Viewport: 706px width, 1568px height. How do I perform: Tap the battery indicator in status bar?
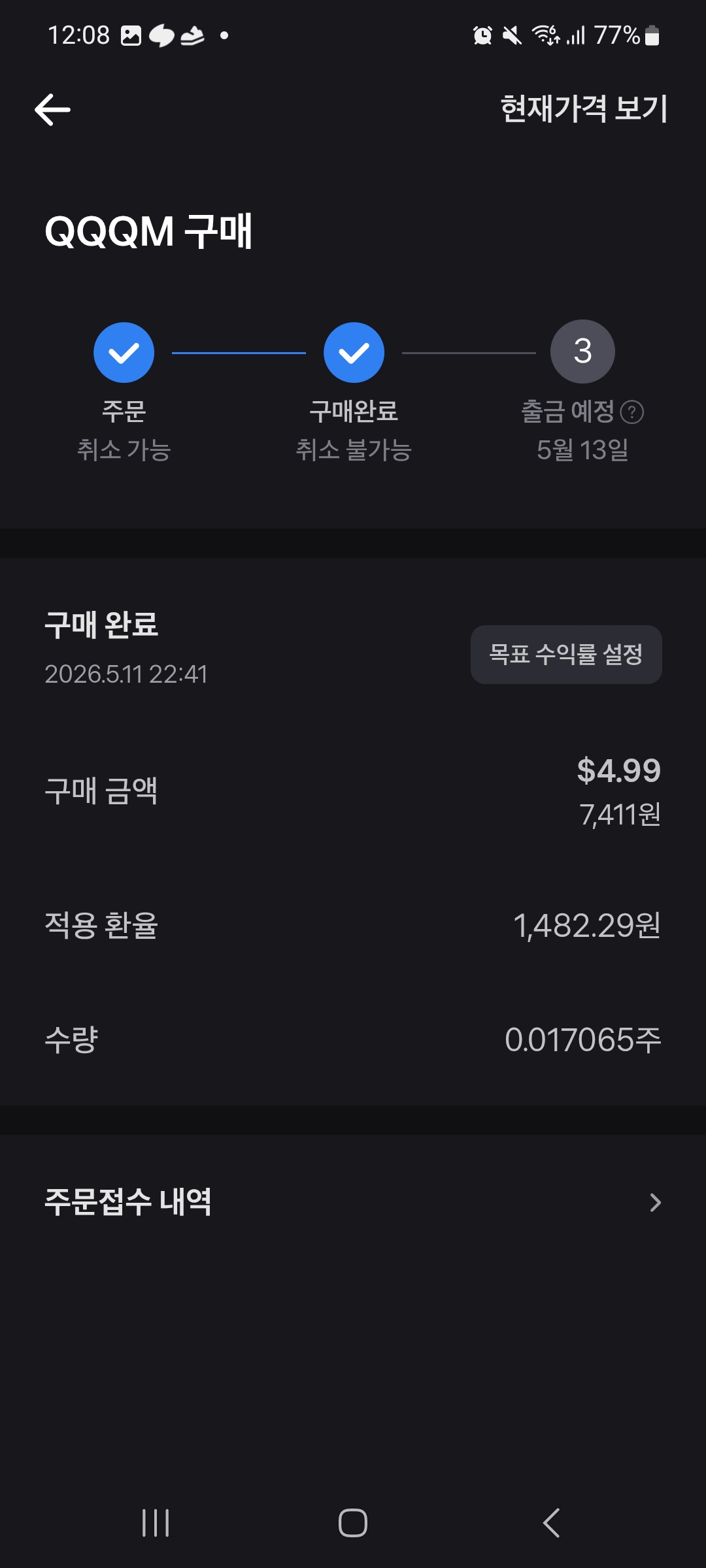(x=652, y=35)
